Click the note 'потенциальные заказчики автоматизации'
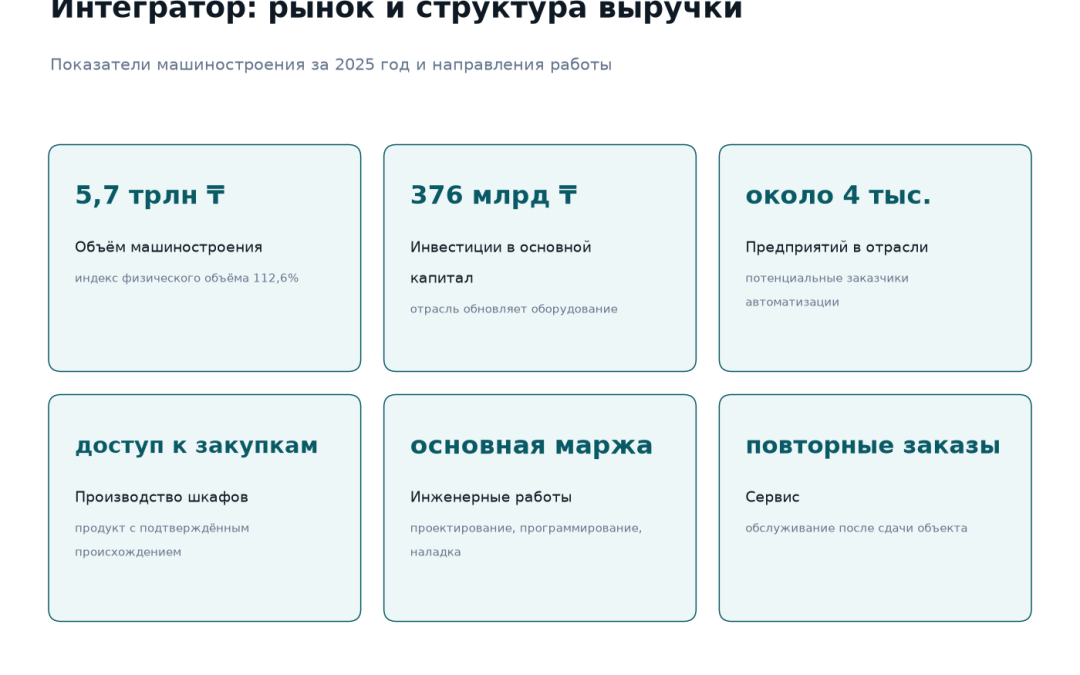Viewport: 1080px width, 675px height. tap(827, 290)
